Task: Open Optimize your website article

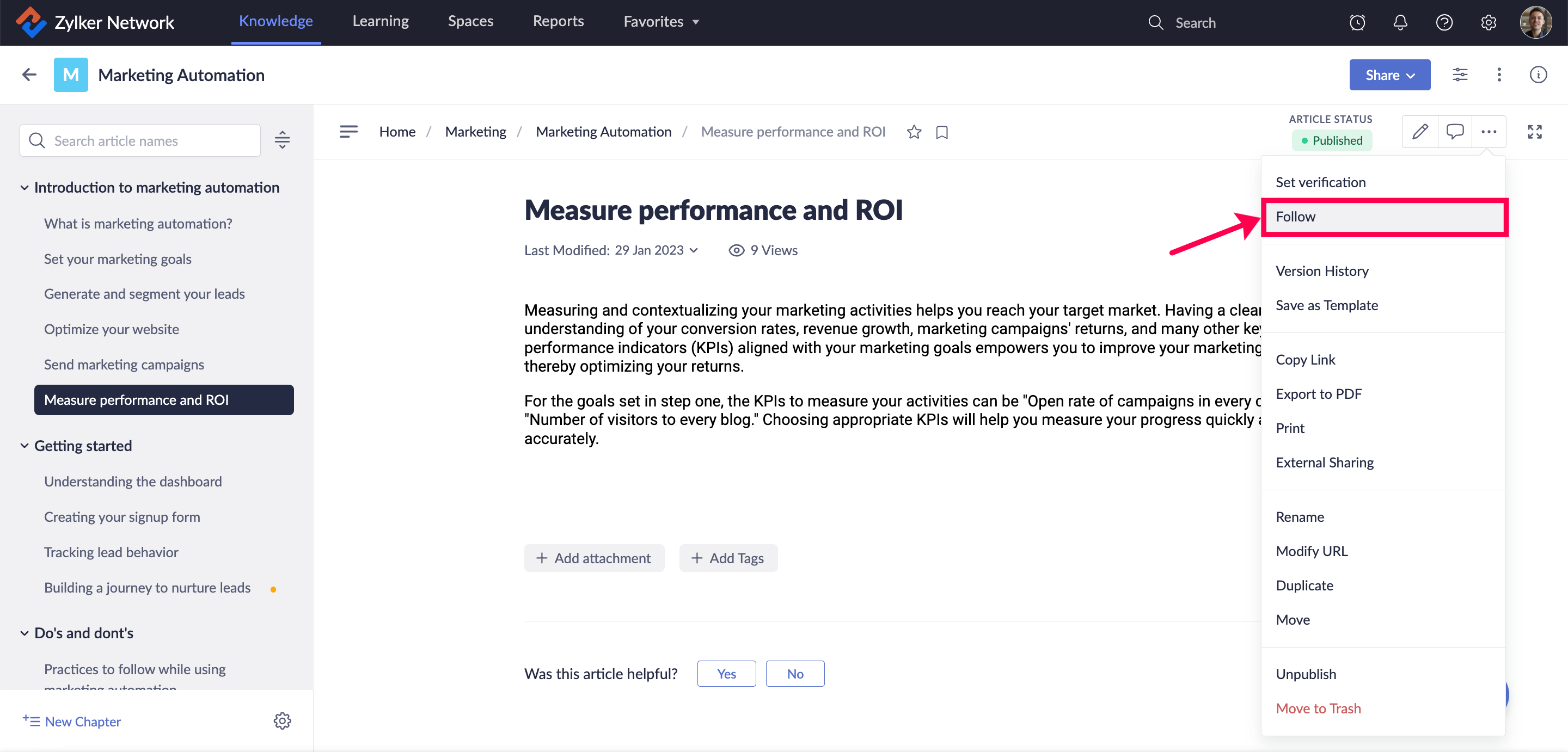Action: [112, 329]
